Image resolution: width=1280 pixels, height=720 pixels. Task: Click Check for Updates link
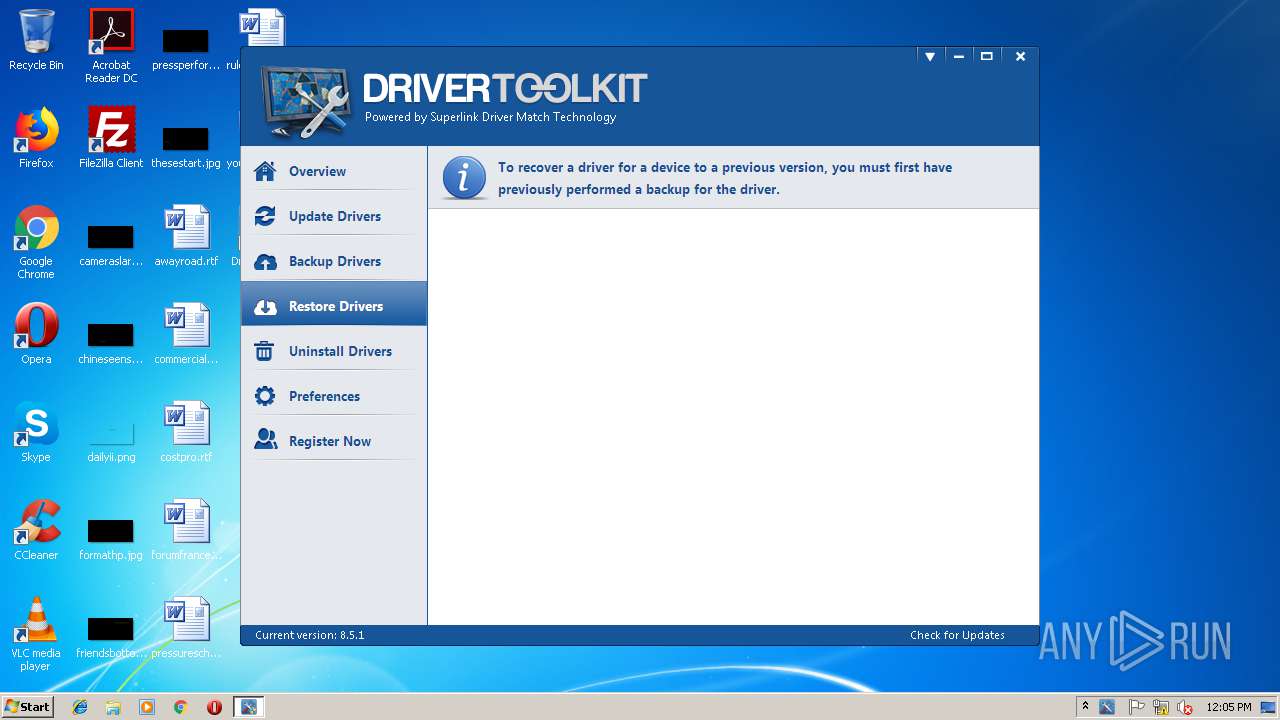point(957,635)
